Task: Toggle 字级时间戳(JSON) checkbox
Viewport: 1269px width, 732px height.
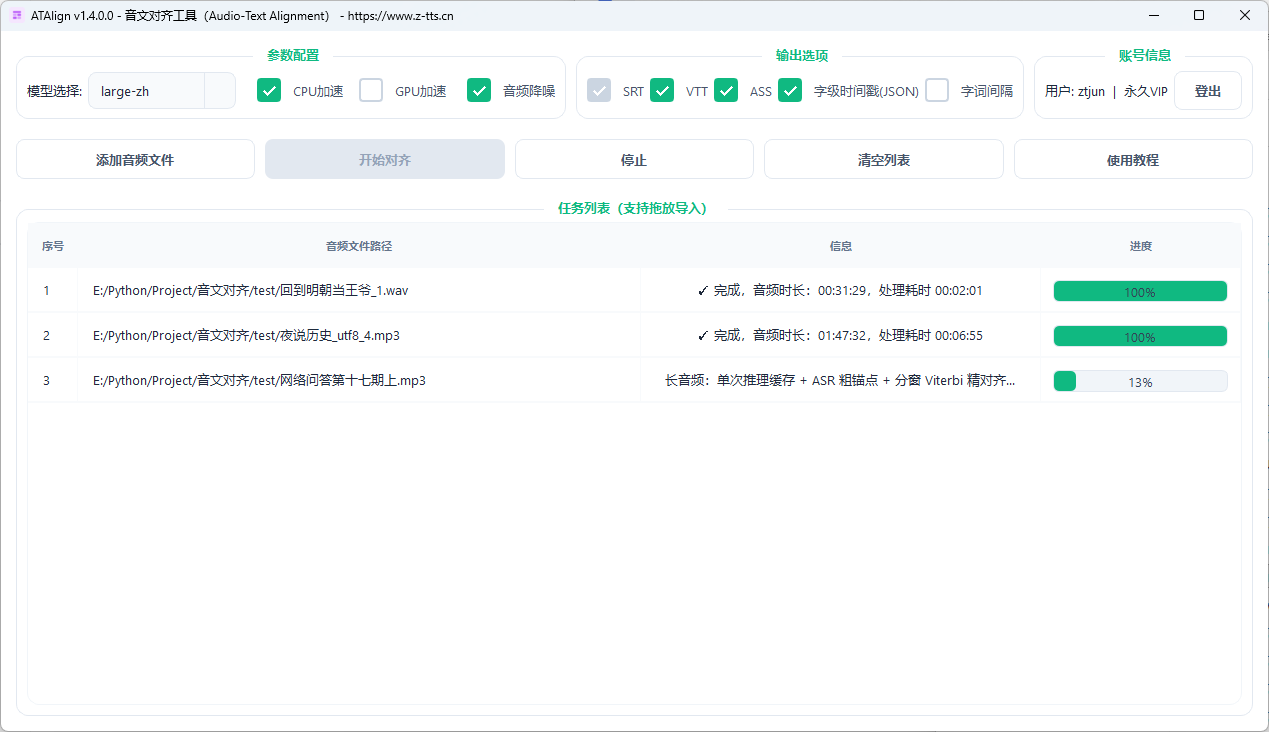Action: pyautogui.click(x=790, y=90)
